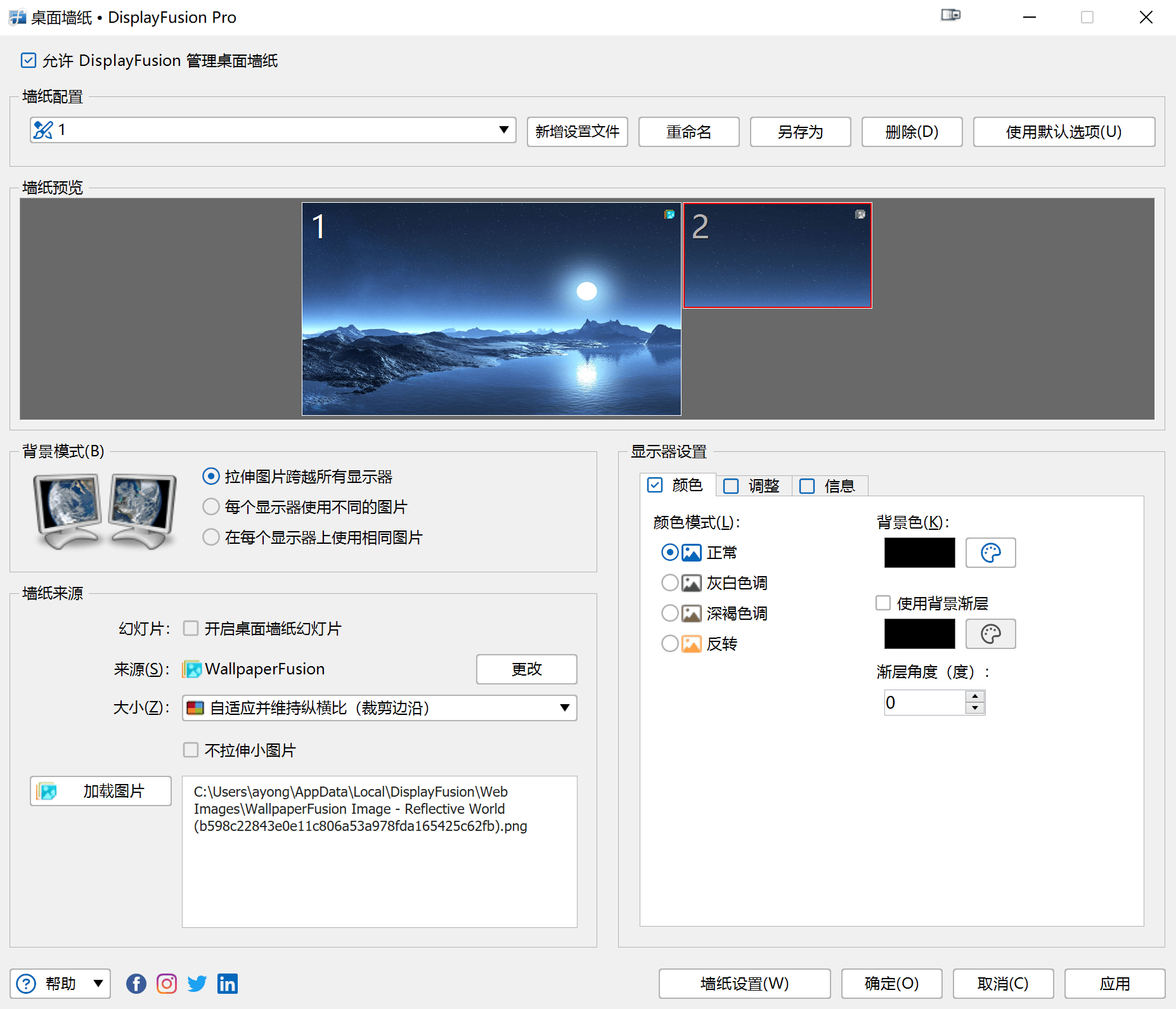The height and width of the screenshot is (1009, 1176).
Task: Click the Facebook icon at the bottom
Action: point(136,983)
